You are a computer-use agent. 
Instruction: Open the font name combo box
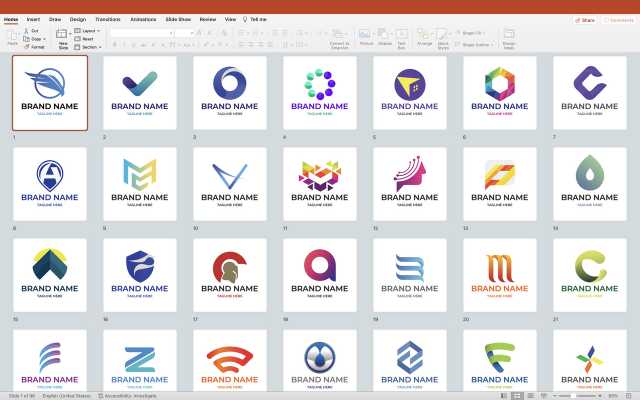tap(140, 32)
